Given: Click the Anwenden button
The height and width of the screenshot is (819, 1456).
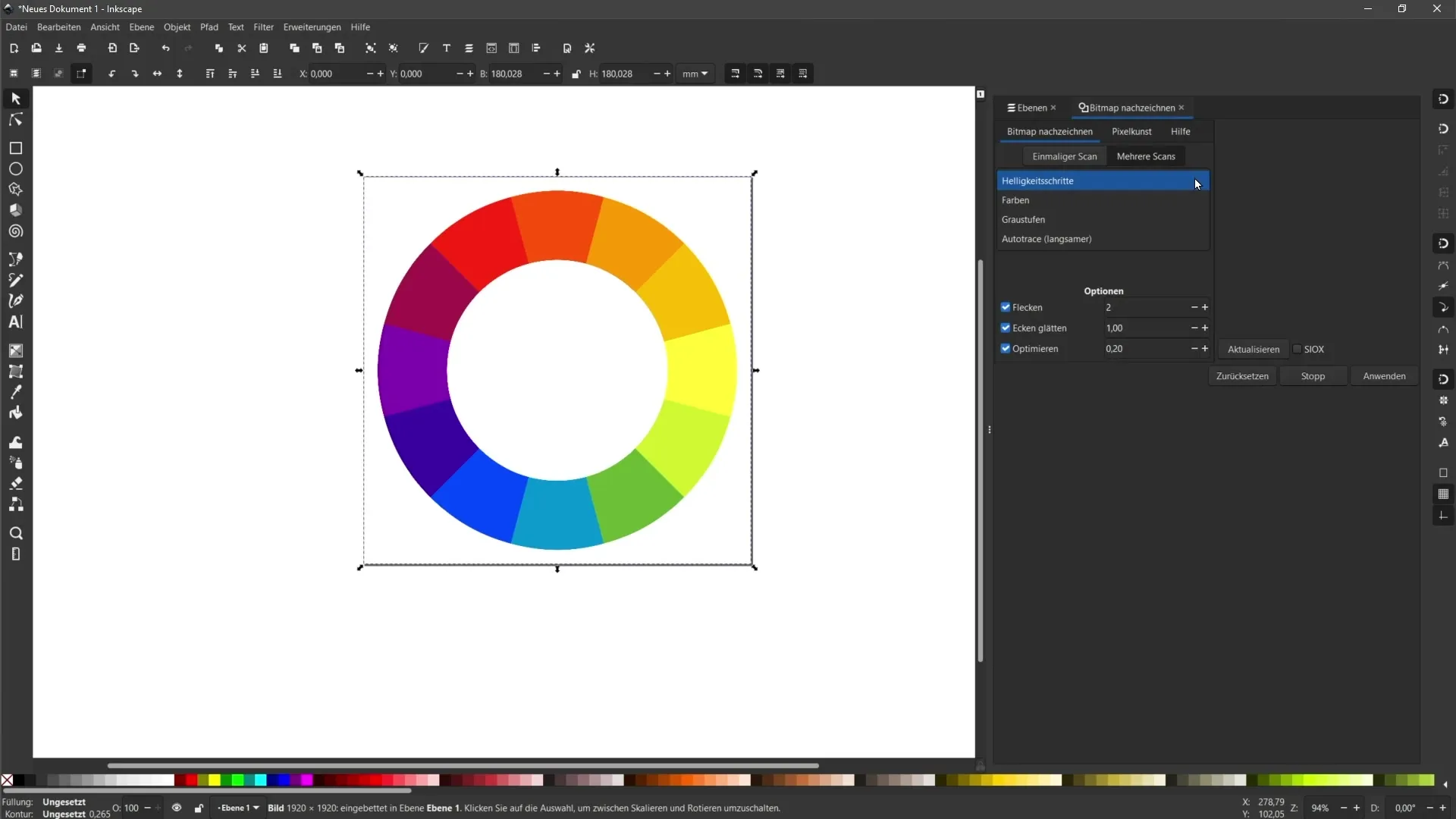Looking at the screenshot, I should pyautogui.click(x=1384, y=376).
